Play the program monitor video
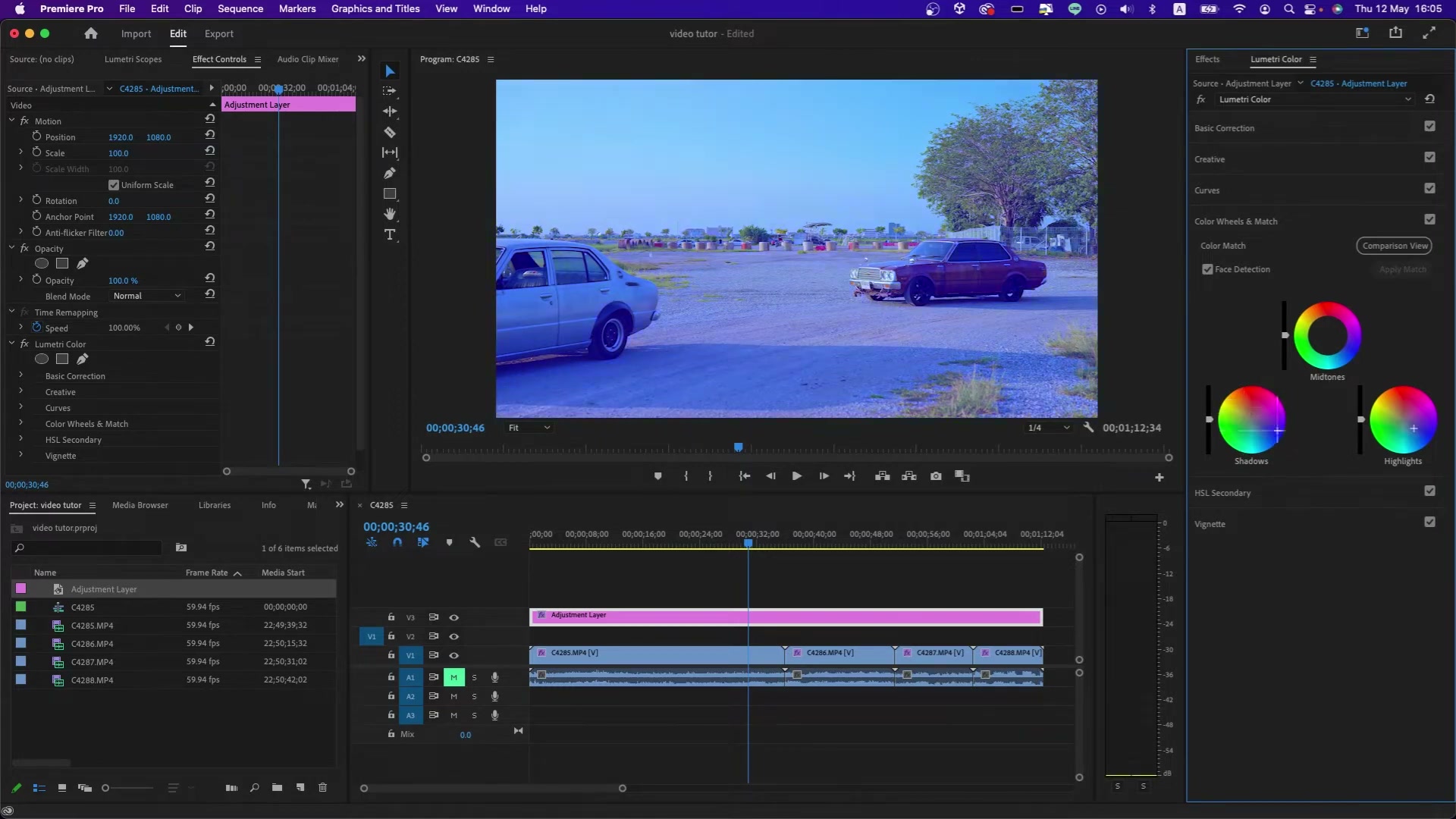1456x819 pixels. tap(796, 476)
